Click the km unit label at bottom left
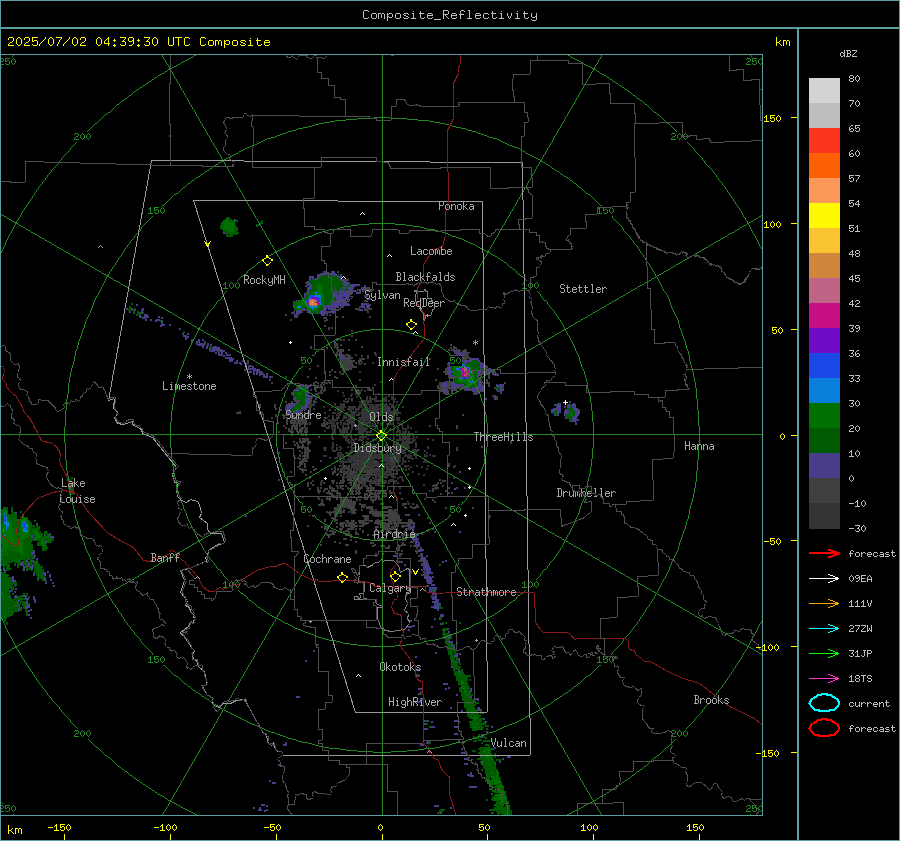 click(x=15, y=830)
